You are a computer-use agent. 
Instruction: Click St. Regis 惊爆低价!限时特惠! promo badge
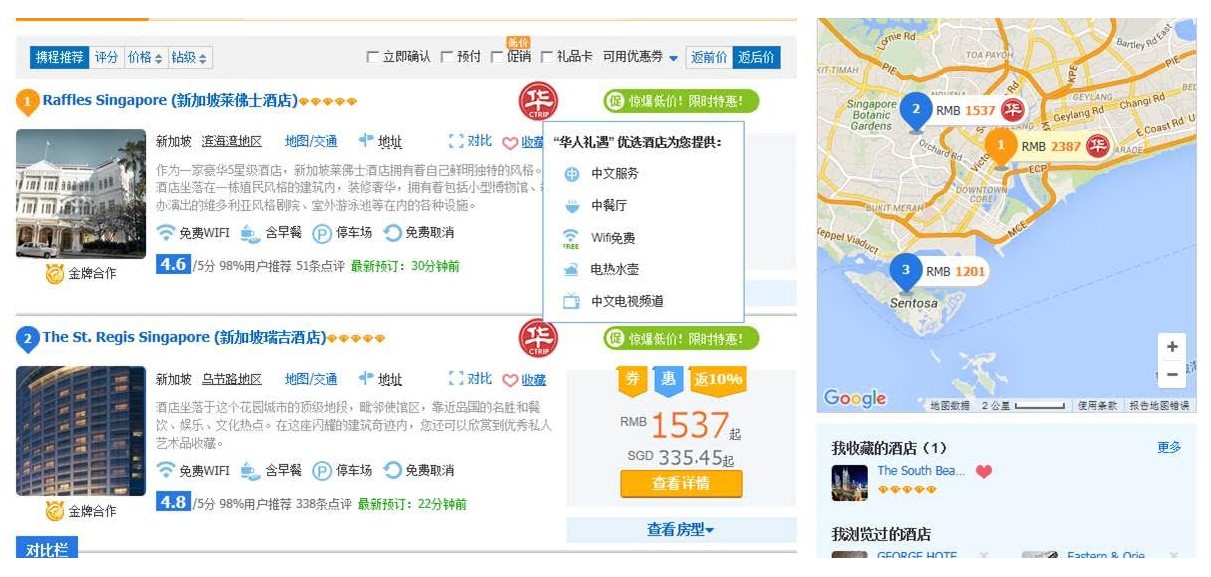(x=681, y=339)
